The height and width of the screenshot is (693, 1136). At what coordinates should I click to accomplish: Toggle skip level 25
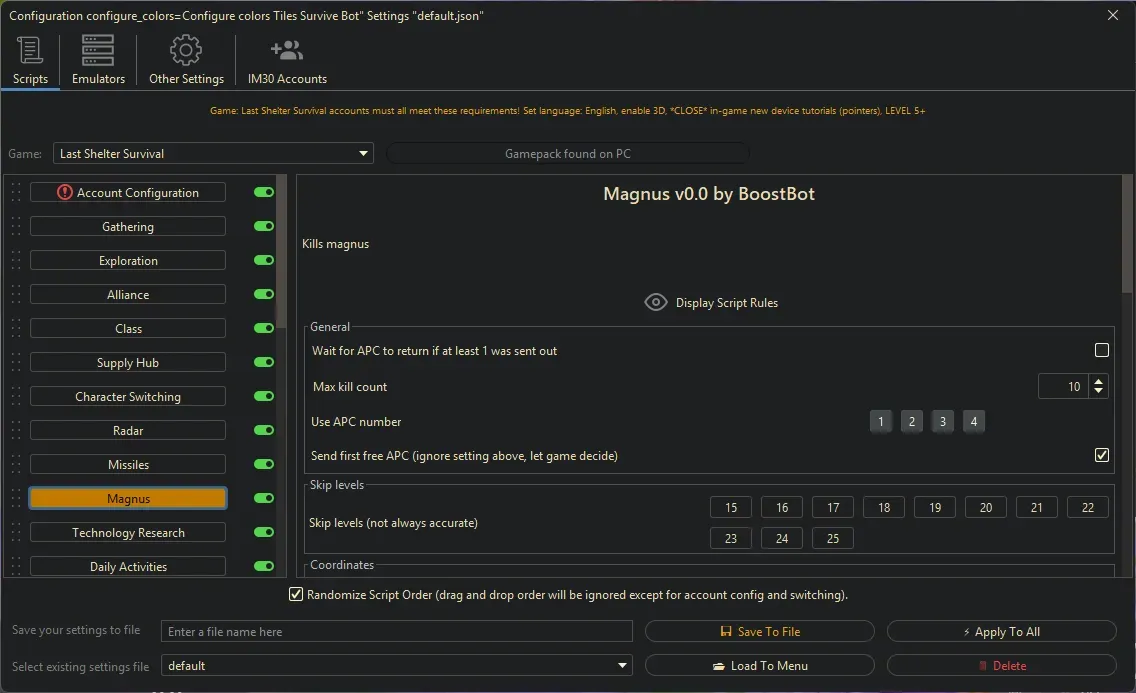[x=832, y=538]
